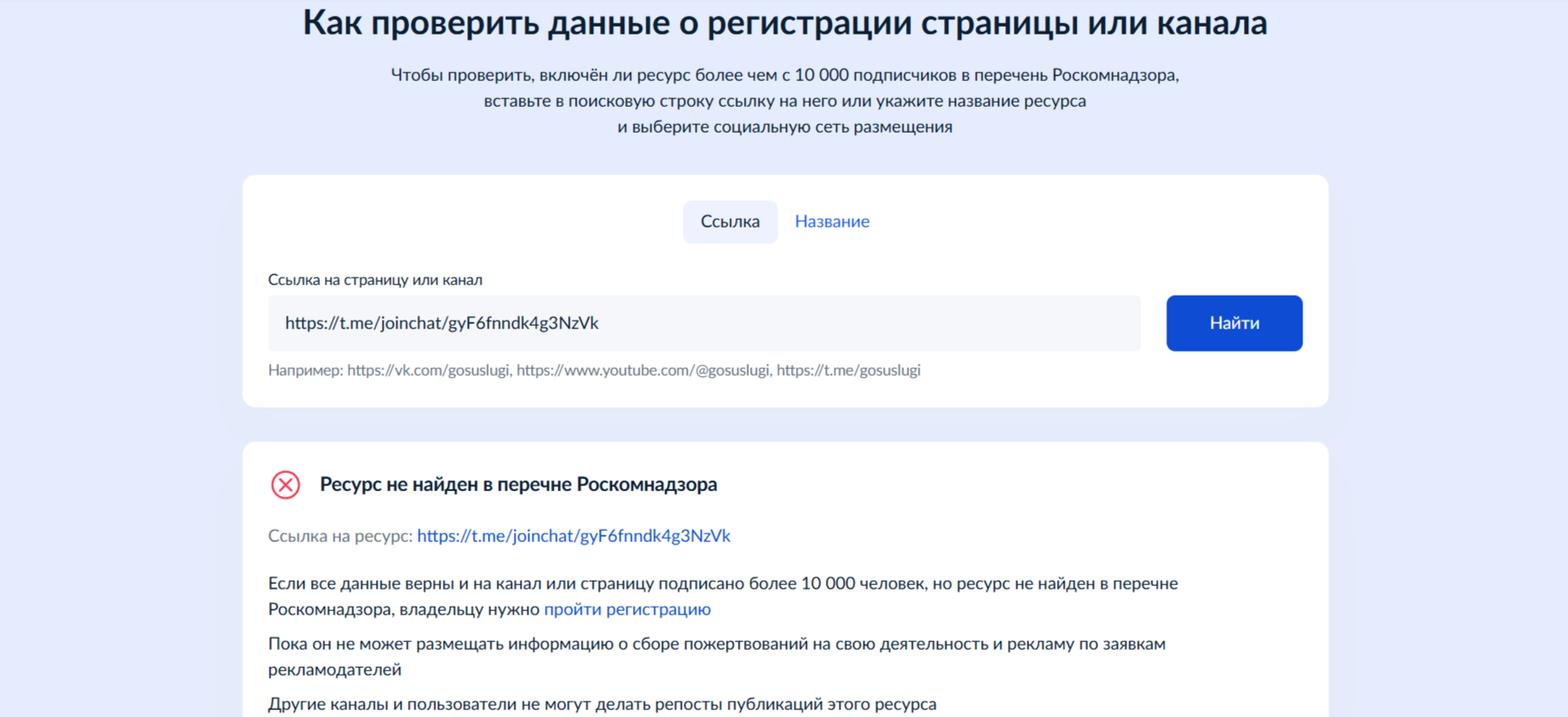Open the t.me/joinchat resource link in results
This screenshot has height=717, width=1568.
pos(573,536)
